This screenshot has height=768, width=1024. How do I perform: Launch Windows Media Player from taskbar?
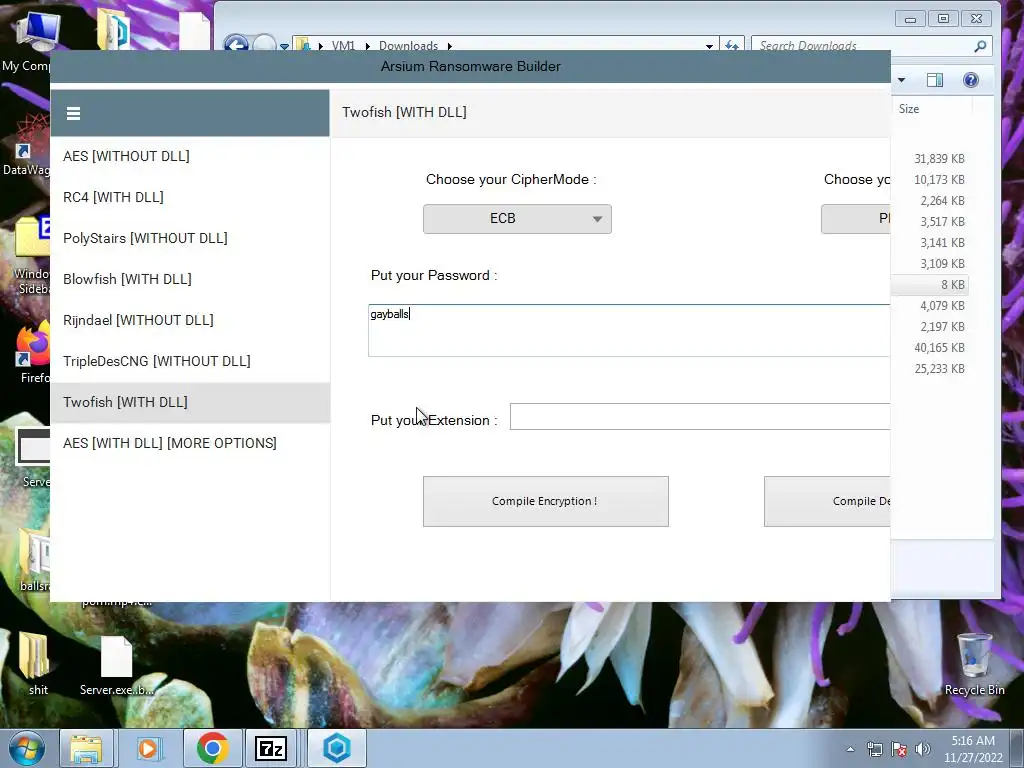coord(148,748)
